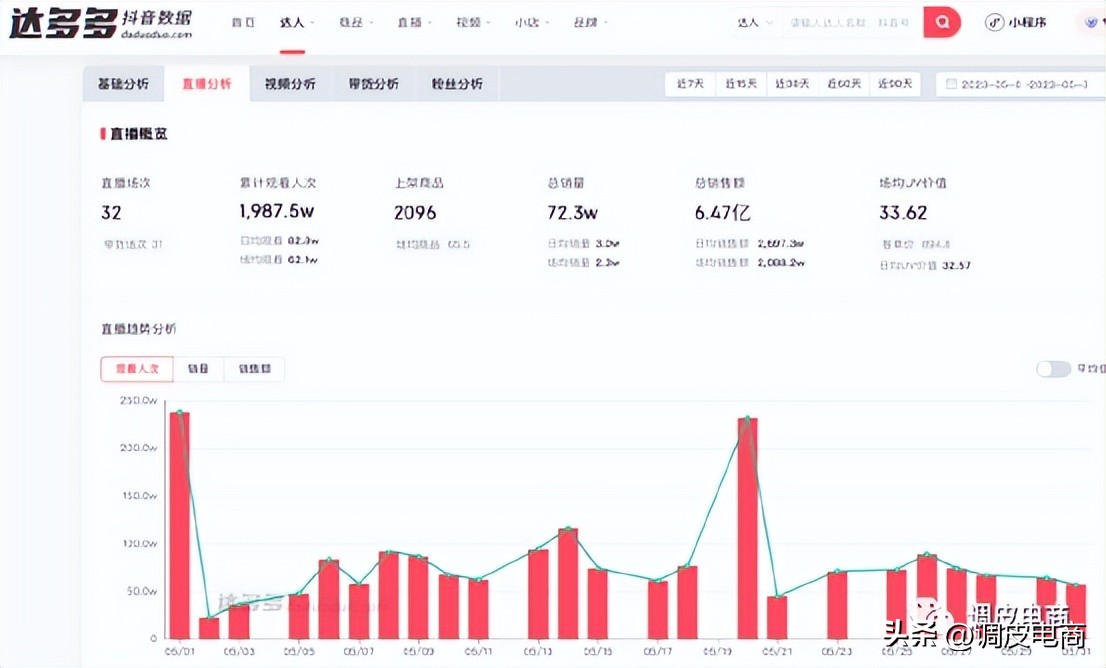Click inside the talent name search field
1106x668 pixels.
coord(848,21)
